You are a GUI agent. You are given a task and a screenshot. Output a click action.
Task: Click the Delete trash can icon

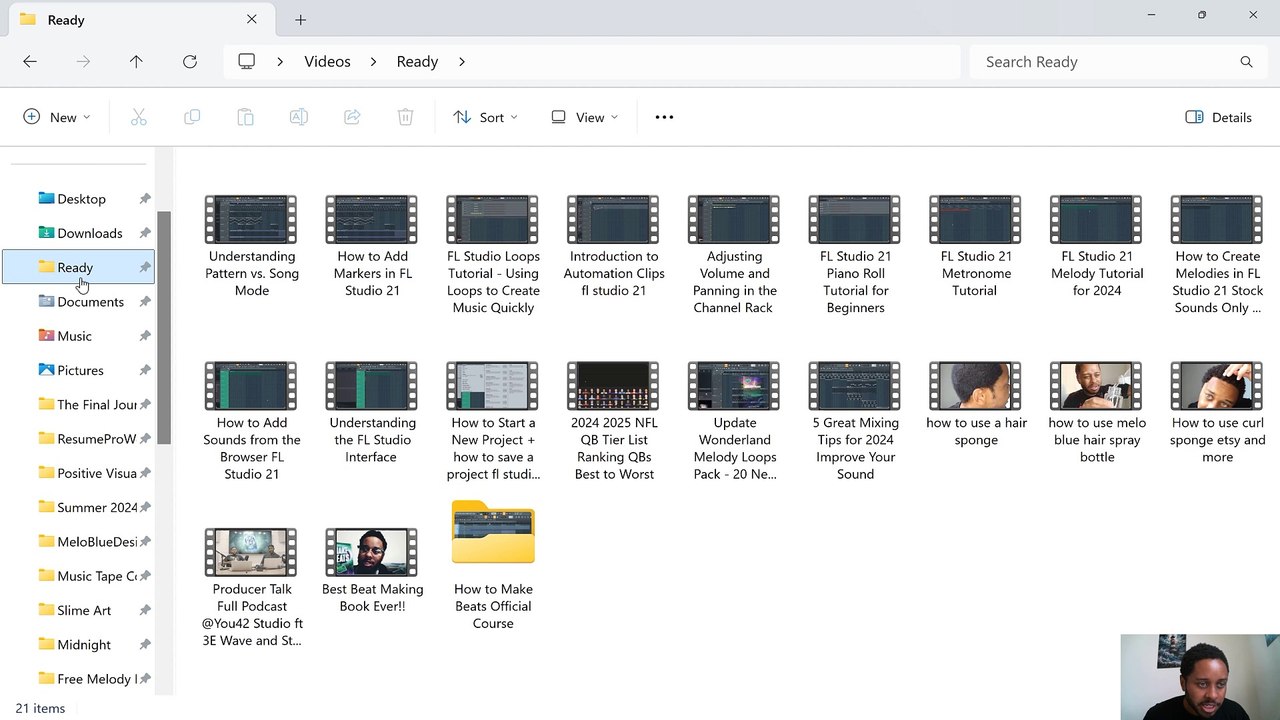tap(405, 117)
